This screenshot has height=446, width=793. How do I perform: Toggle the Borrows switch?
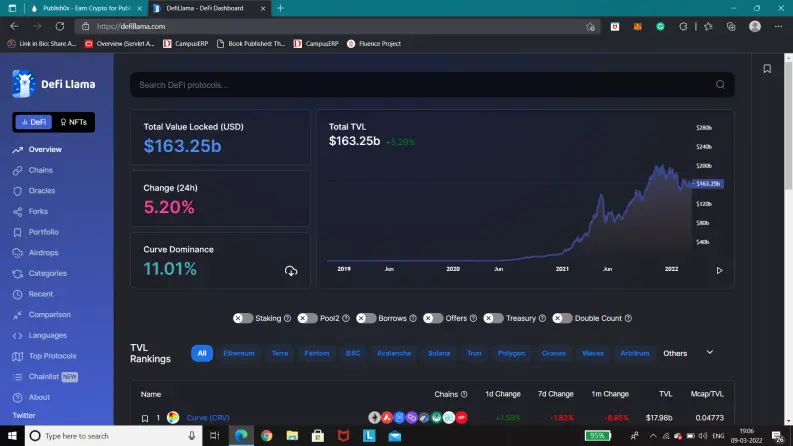click(366, 319)
